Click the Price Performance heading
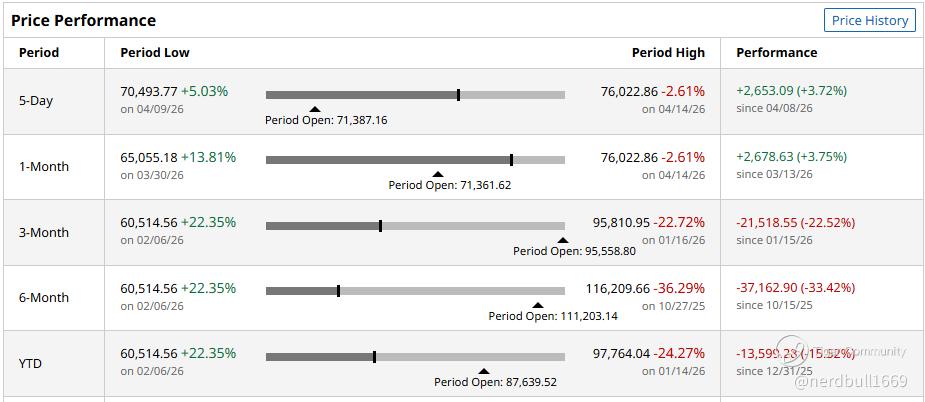Viewport: 925px width, 402px height. (x=83, y=20)
